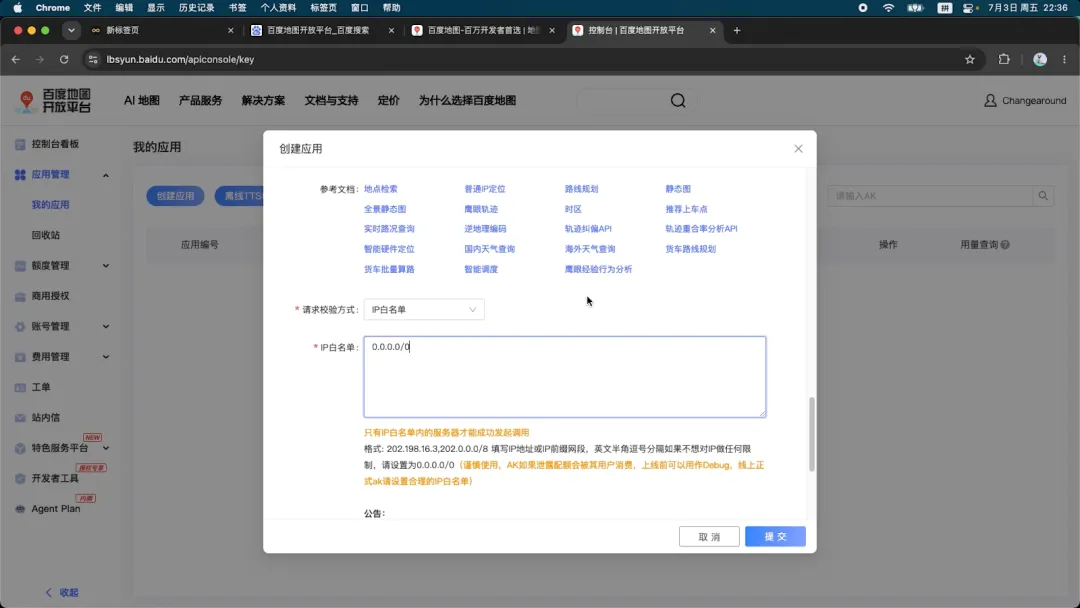Open the 货车路线规划 reference link
1080x608 pixels.
click(690, 249)
